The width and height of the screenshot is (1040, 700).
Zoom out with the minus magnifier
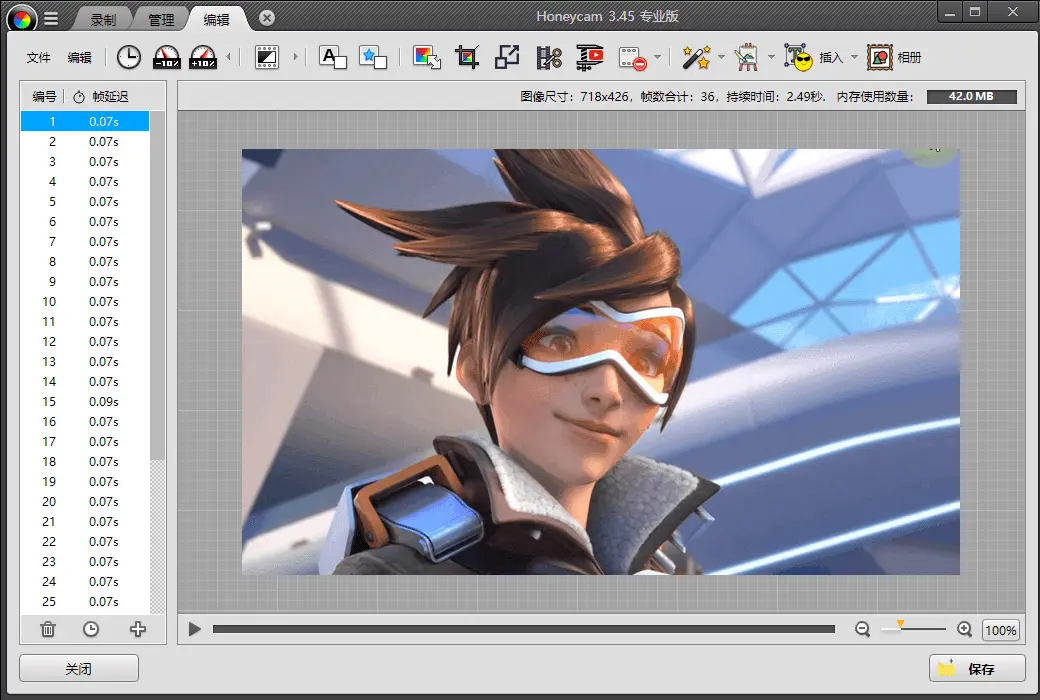[862, 629]
